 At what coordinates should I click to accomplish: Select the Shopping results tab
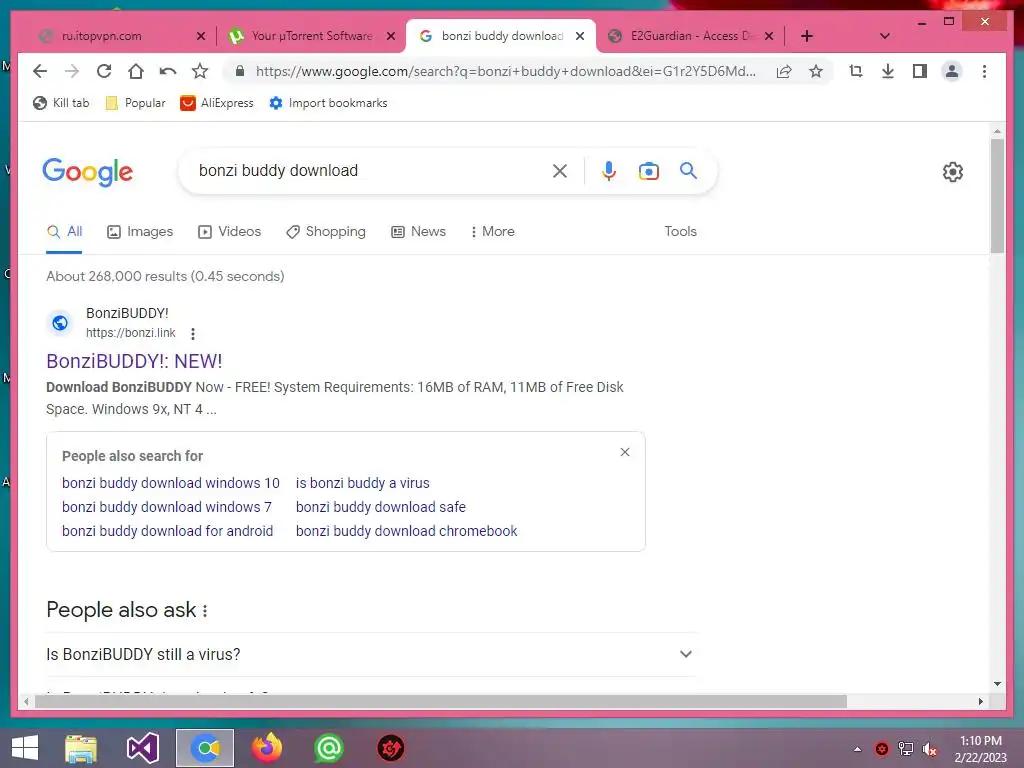coord(326,232)
